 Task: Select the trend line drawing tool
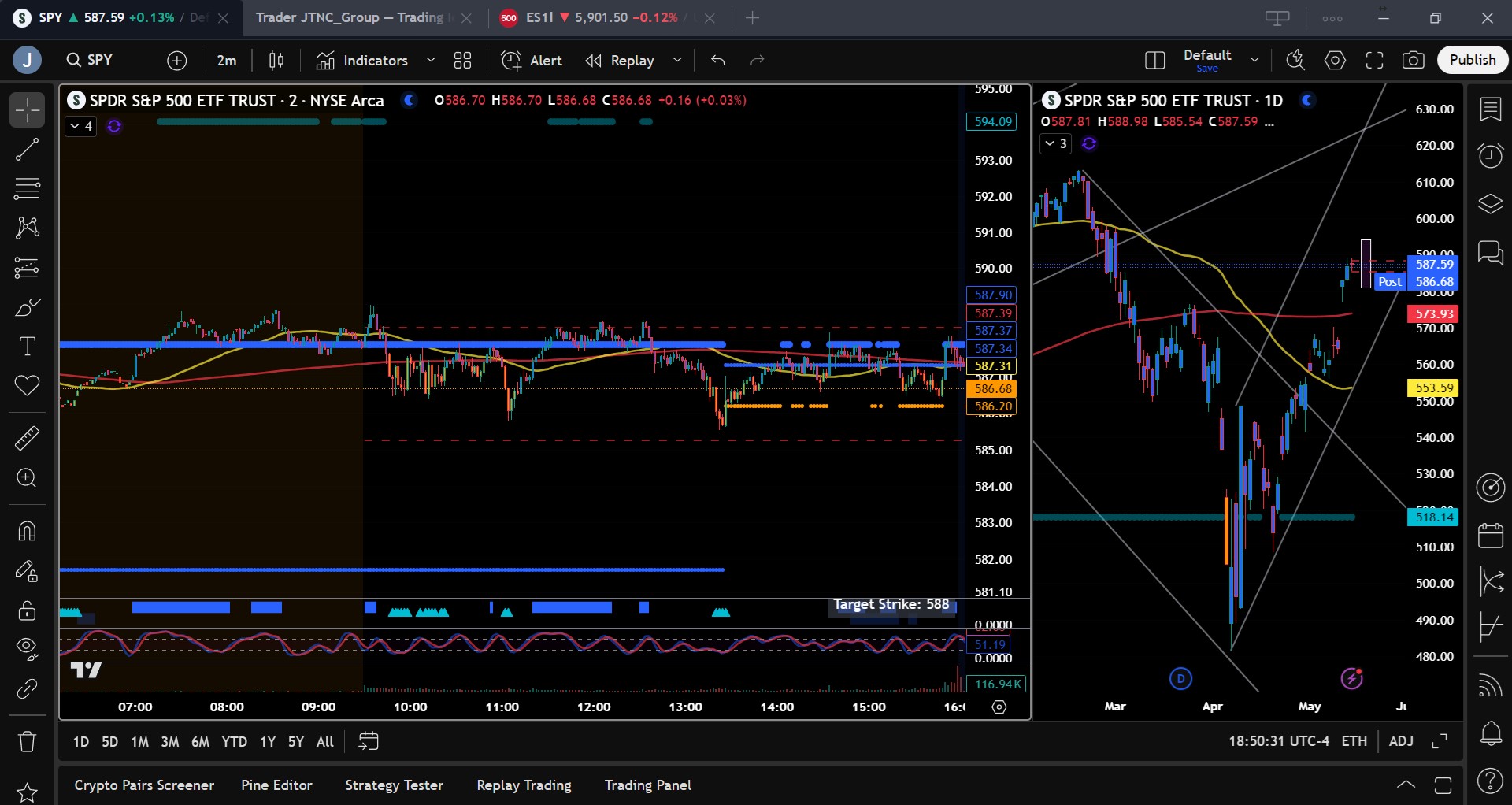27,150
